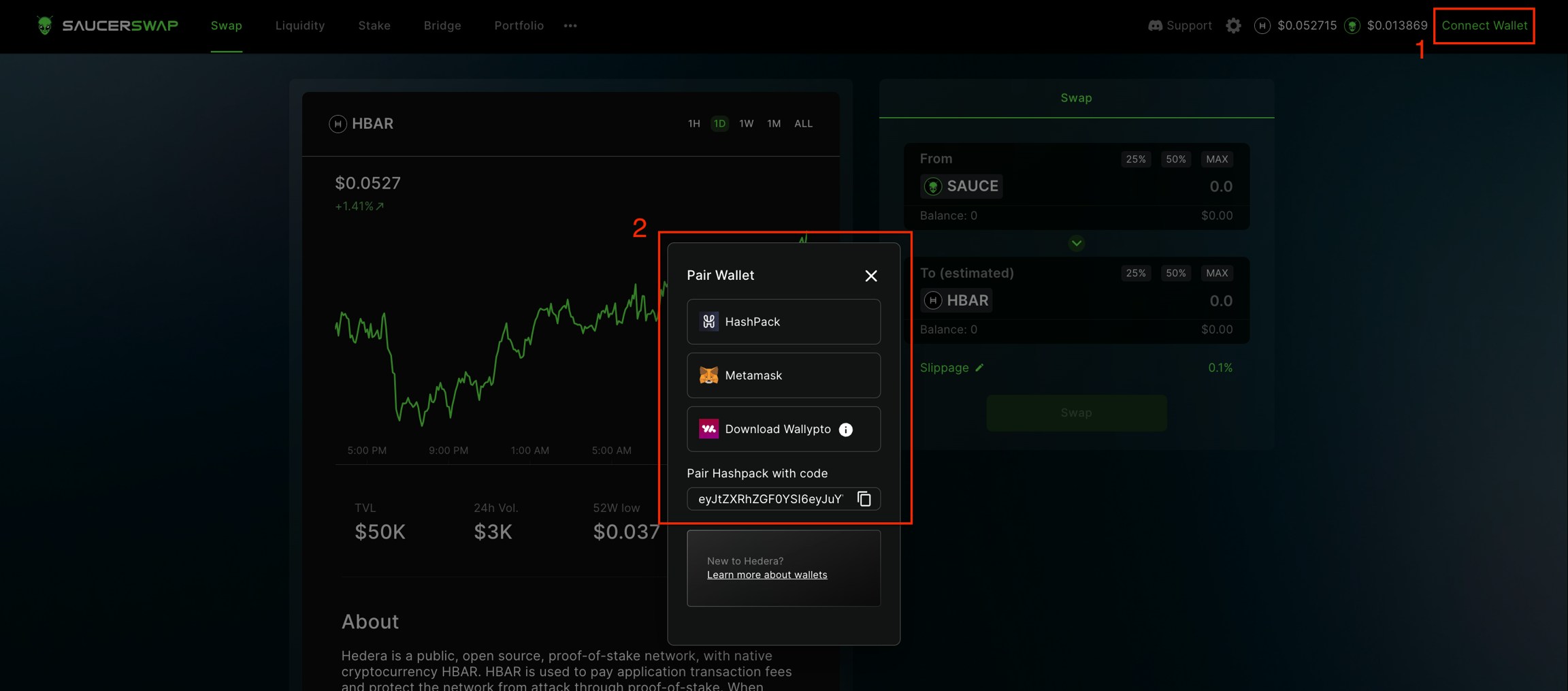Choose the HashPack wallet option
1568x691 pixels.
pos(783,321)
